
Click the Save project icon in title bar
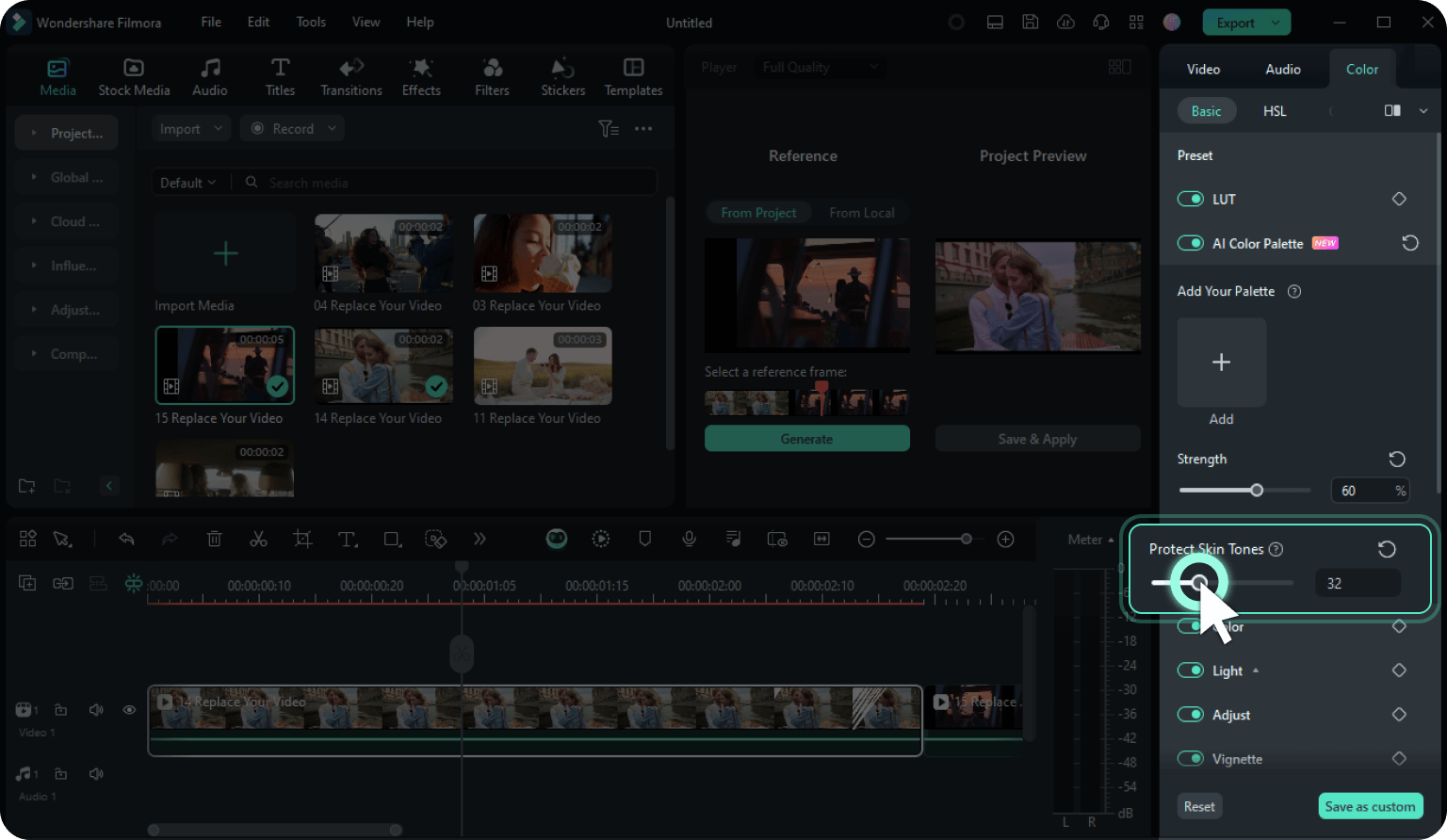click(x=1031, y=23)
